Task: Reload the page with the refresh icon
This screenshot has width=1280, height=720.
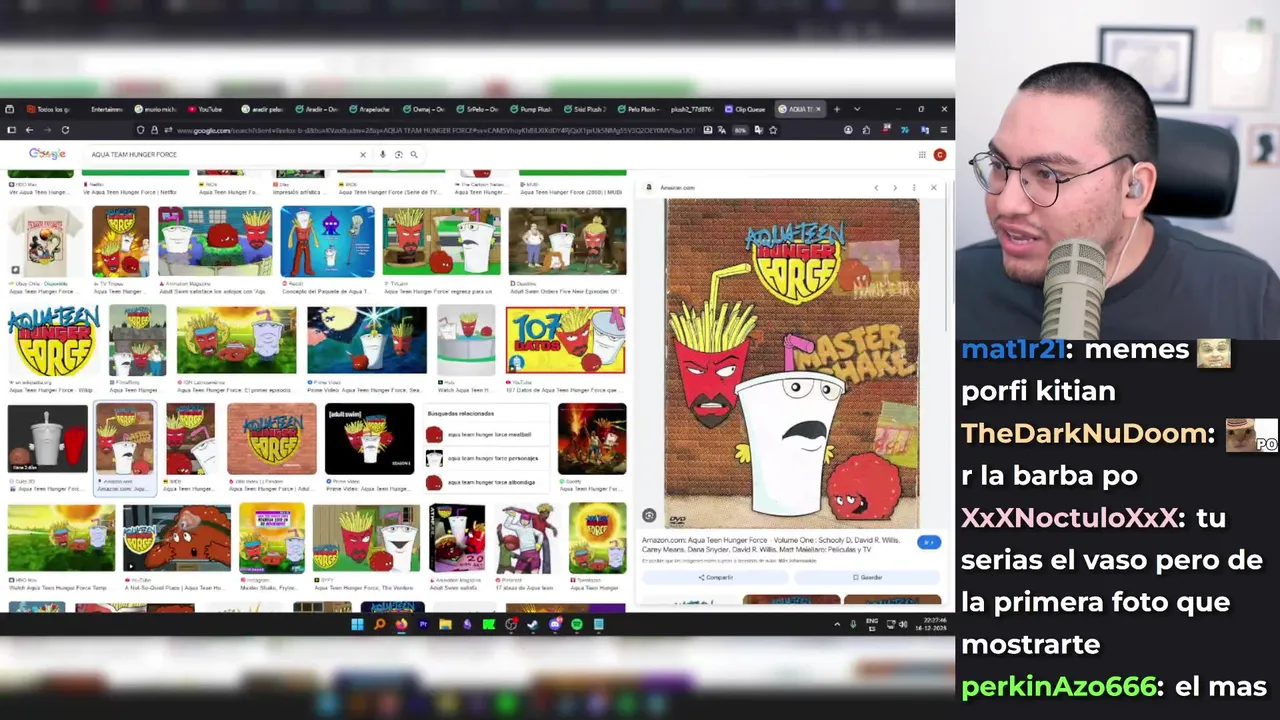Action: pyautogui.click(x=65, y=130)
